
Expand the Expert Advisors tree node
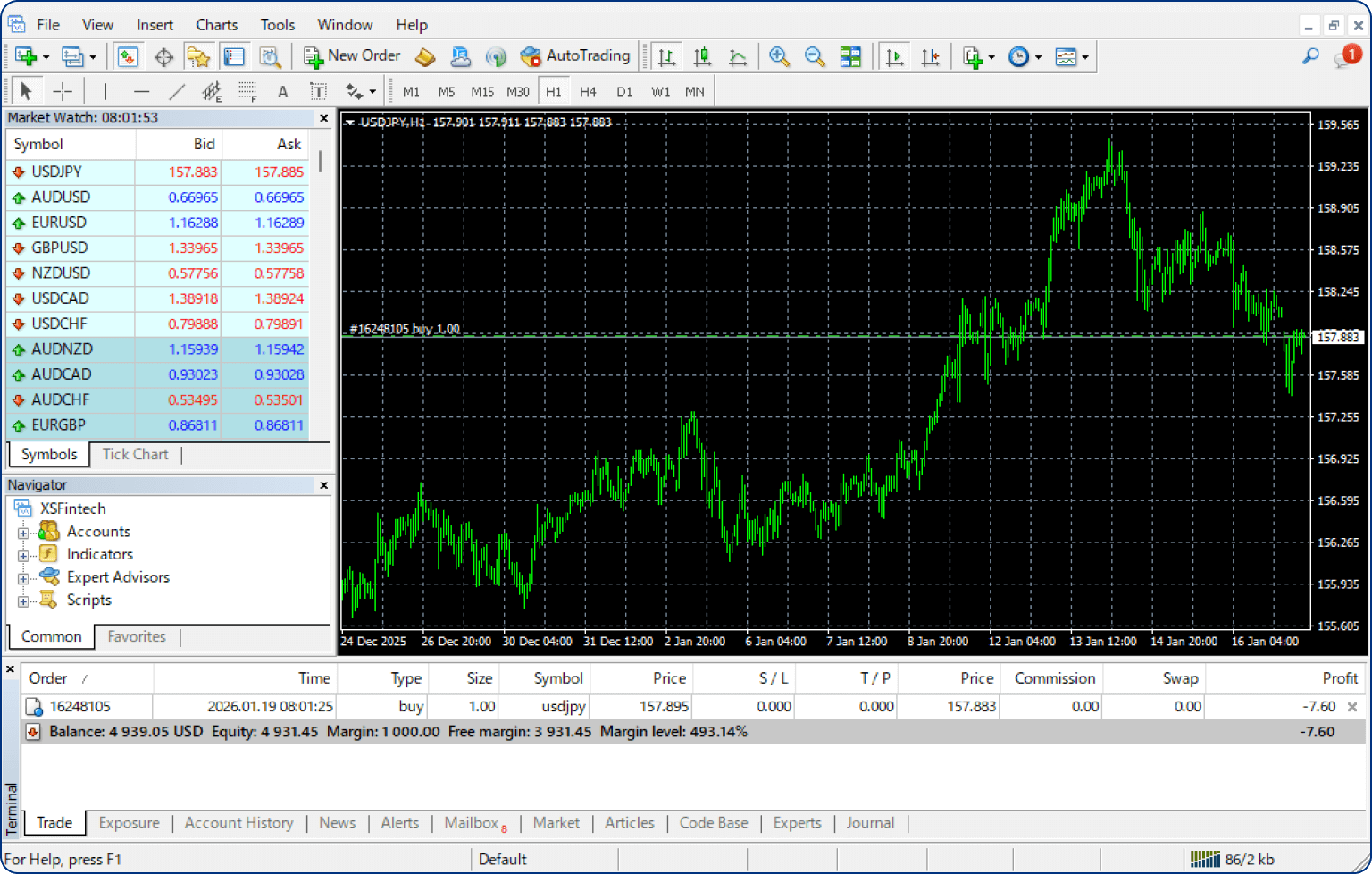pyautogui.click(x=23, y=578)
